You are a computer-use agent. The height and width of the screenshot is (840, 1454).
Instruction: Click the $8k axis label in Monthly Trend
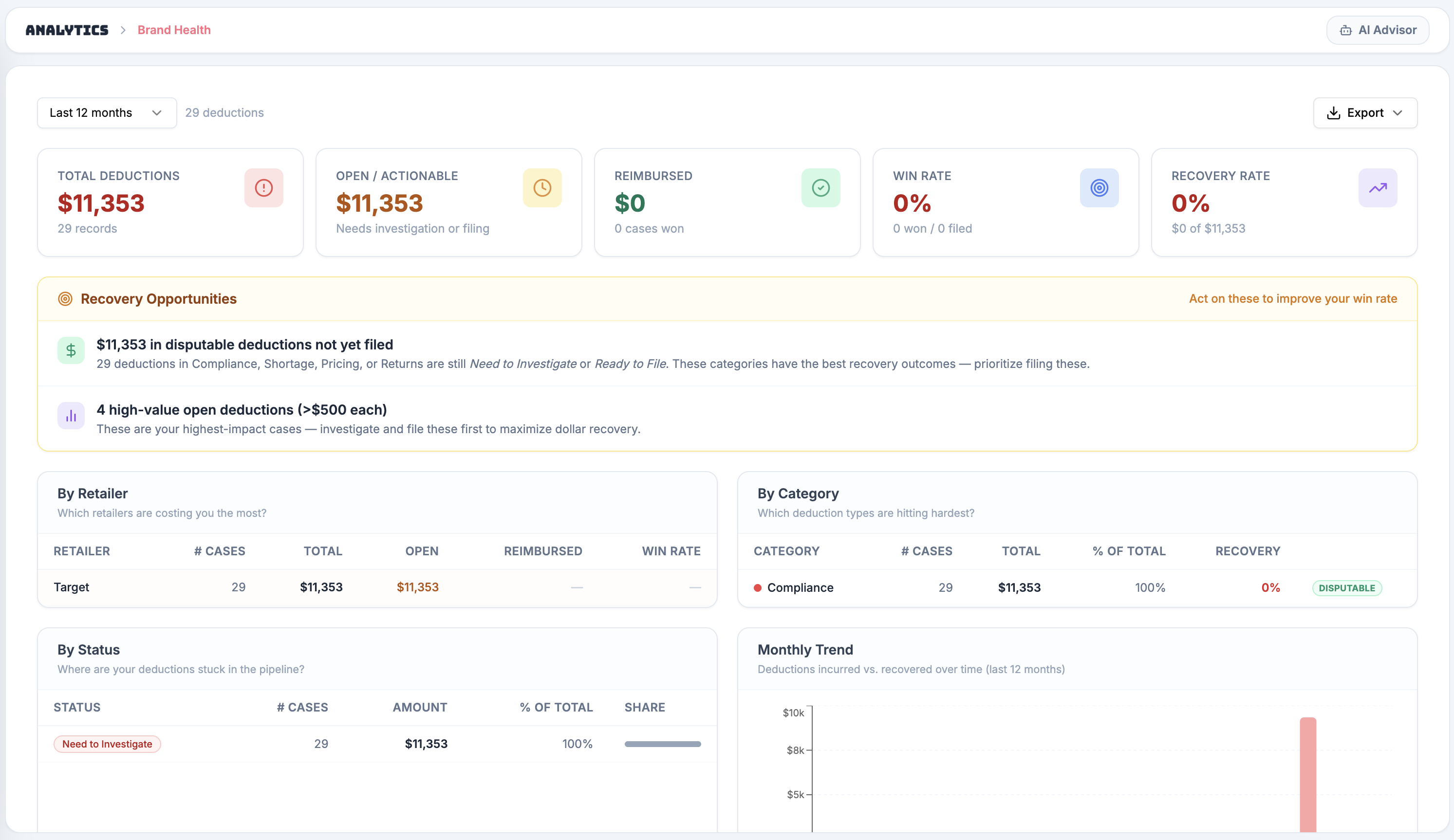[795, 749]
